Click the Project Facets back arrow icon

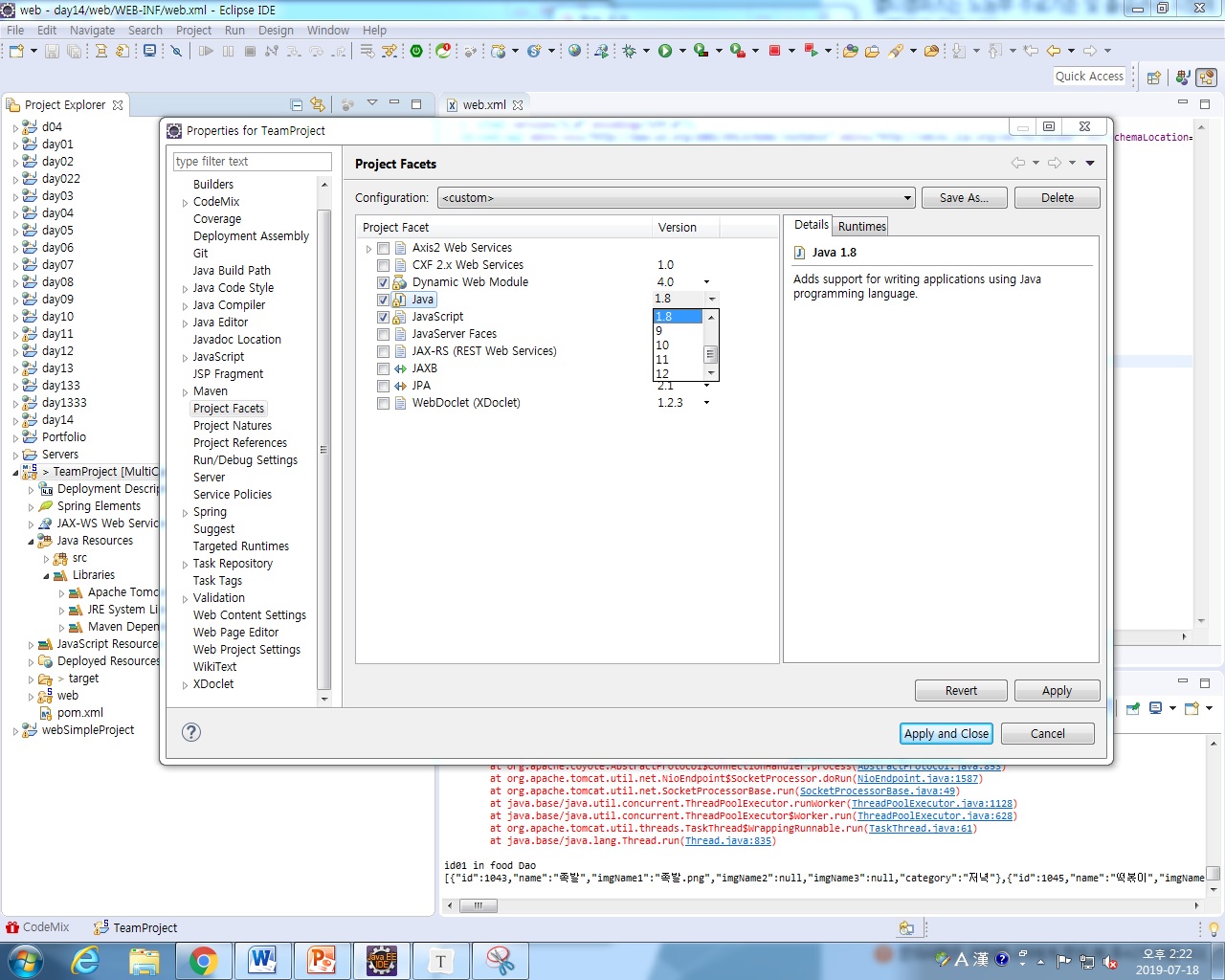1018,163
